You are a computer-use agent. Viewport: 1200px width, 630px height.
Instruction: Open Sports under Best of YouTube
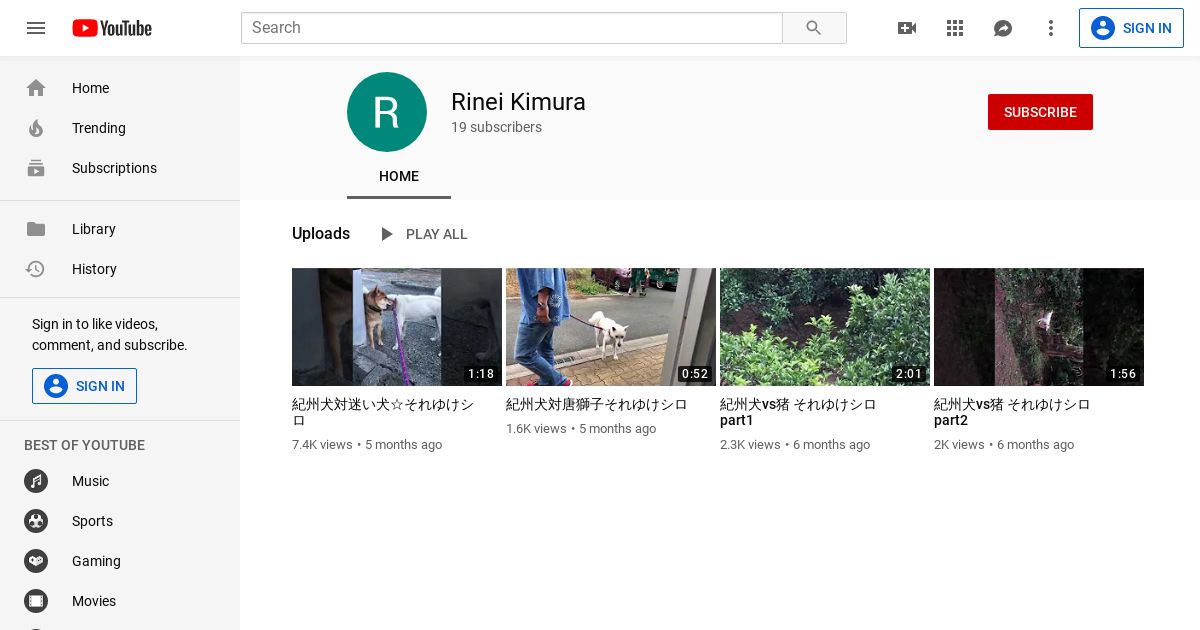[x=120, y=521]
